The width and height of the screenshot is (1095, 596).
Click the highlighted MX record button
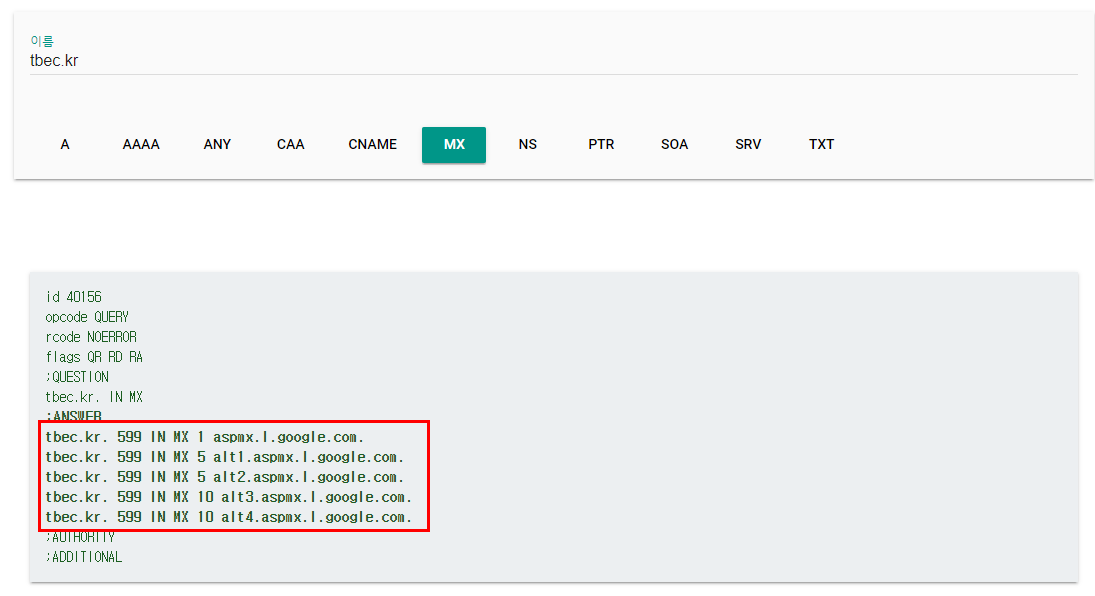click(454, 145)
